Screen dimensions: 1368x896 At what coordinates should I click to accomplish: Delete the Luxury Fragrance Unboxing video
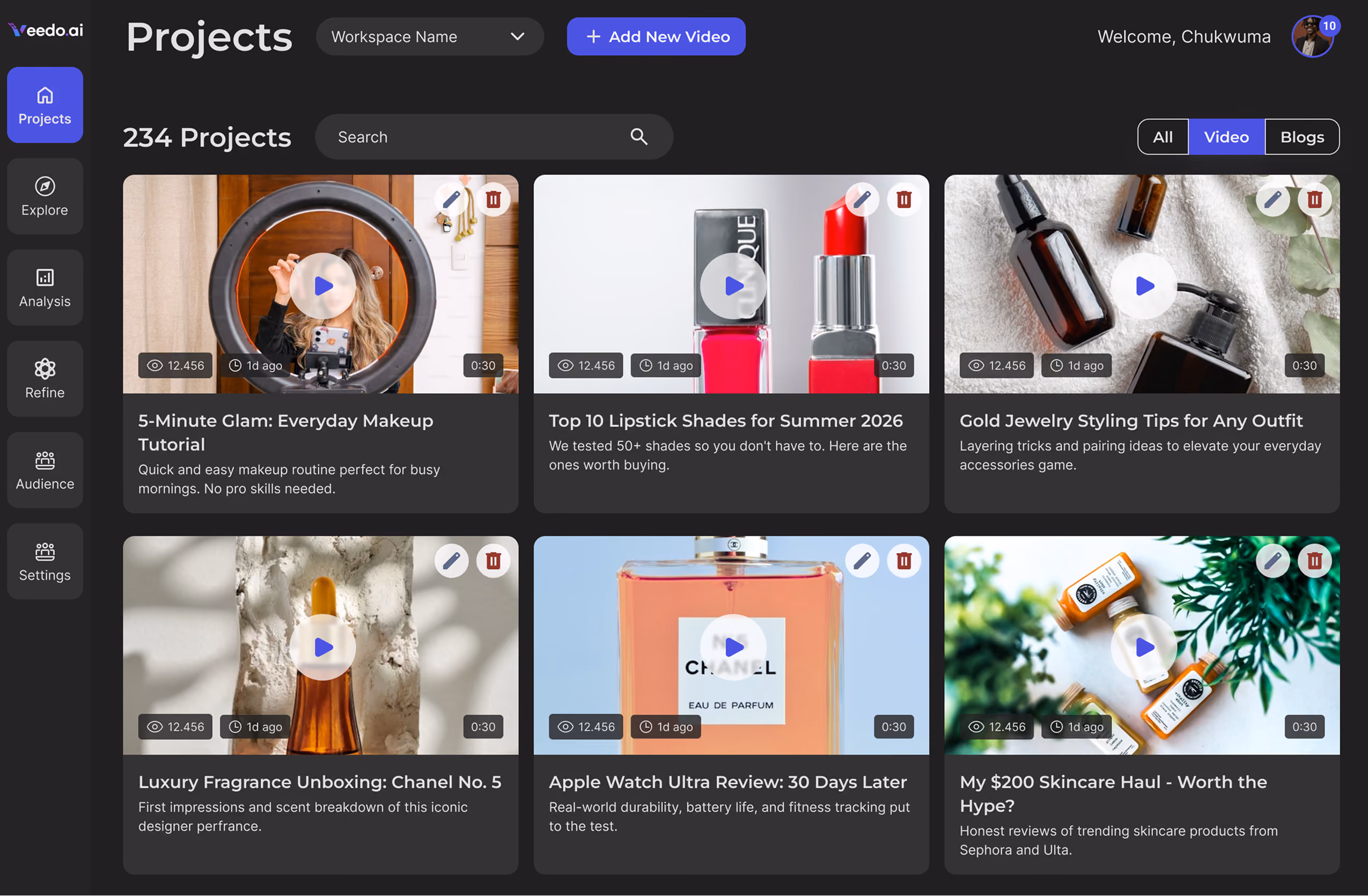point(493,561)
